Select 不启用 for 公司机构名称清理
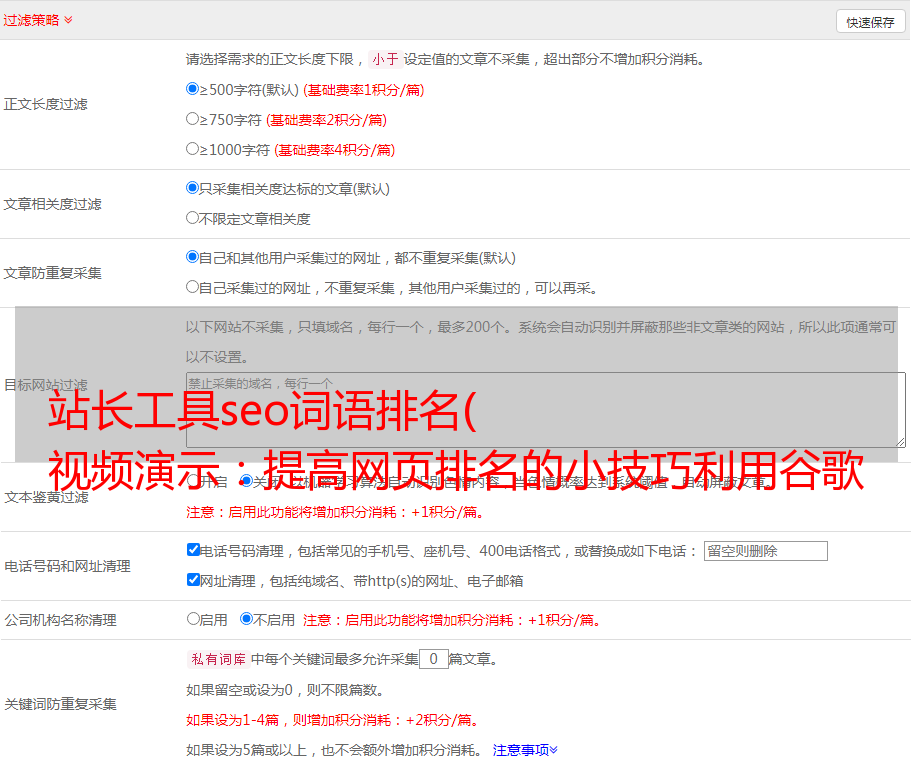912x768 pixels. coord(247,619)
